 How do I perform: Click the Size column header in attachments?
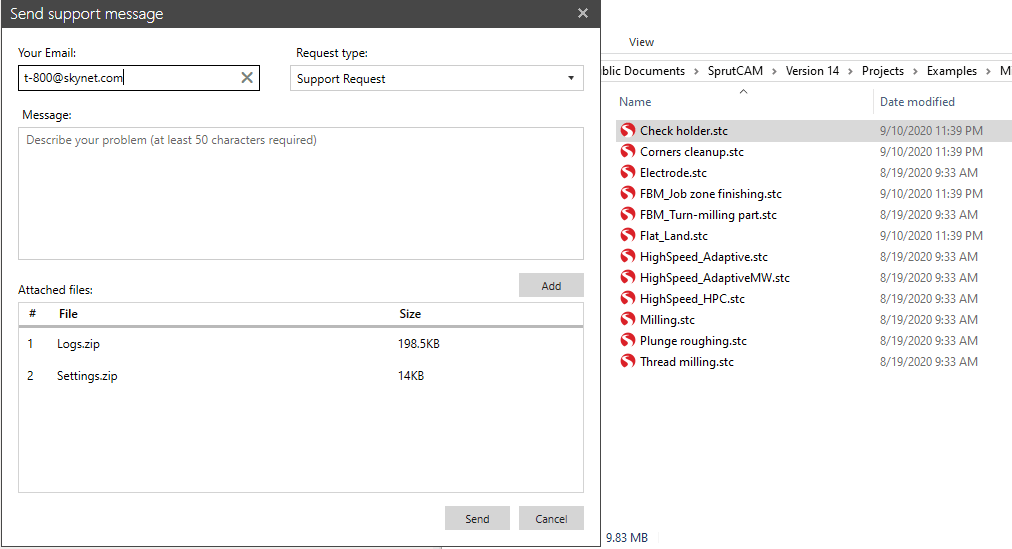(410, 314)
